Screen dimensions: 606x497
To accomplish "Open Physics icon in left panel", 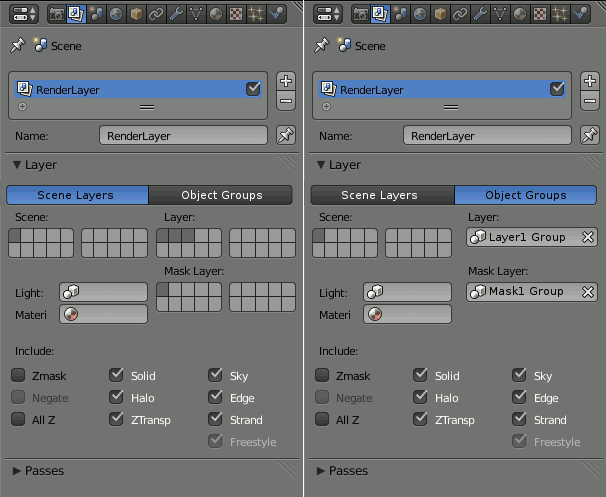I will pyautogui.click(x=276, y=14).
